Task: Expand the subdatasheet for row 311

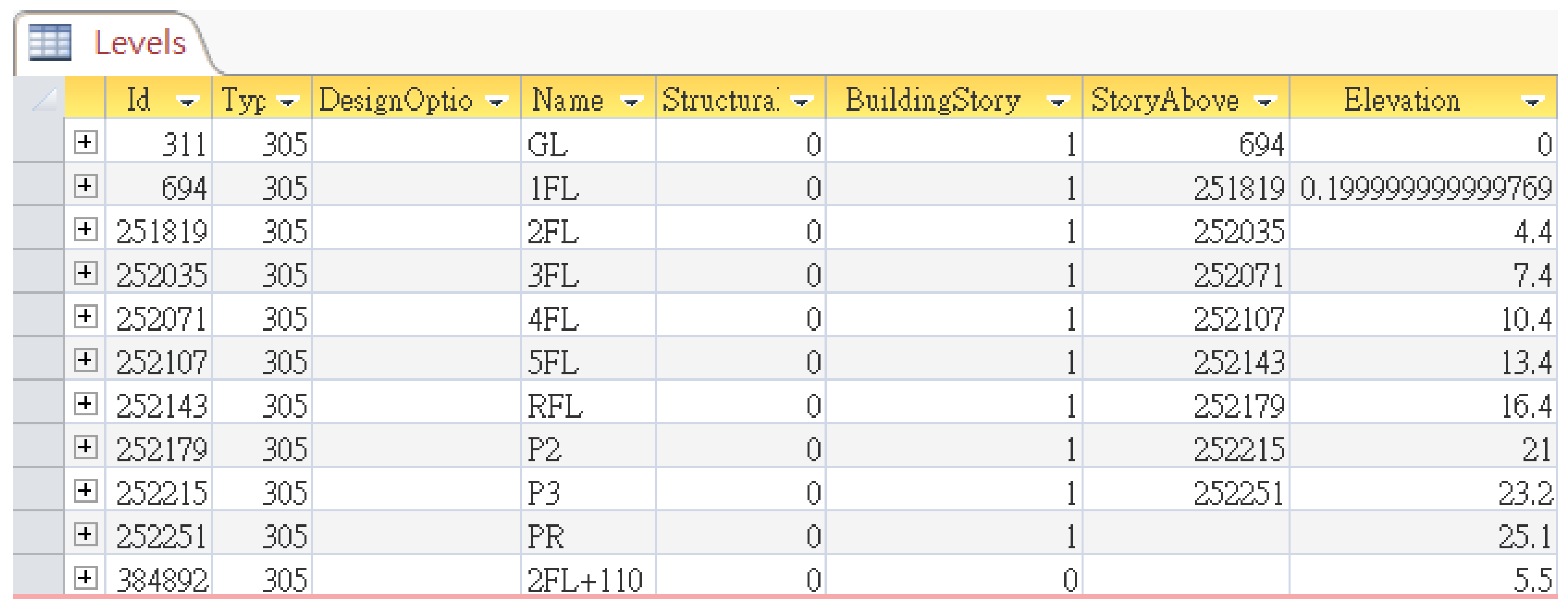Action: click(x=85, y=142)
